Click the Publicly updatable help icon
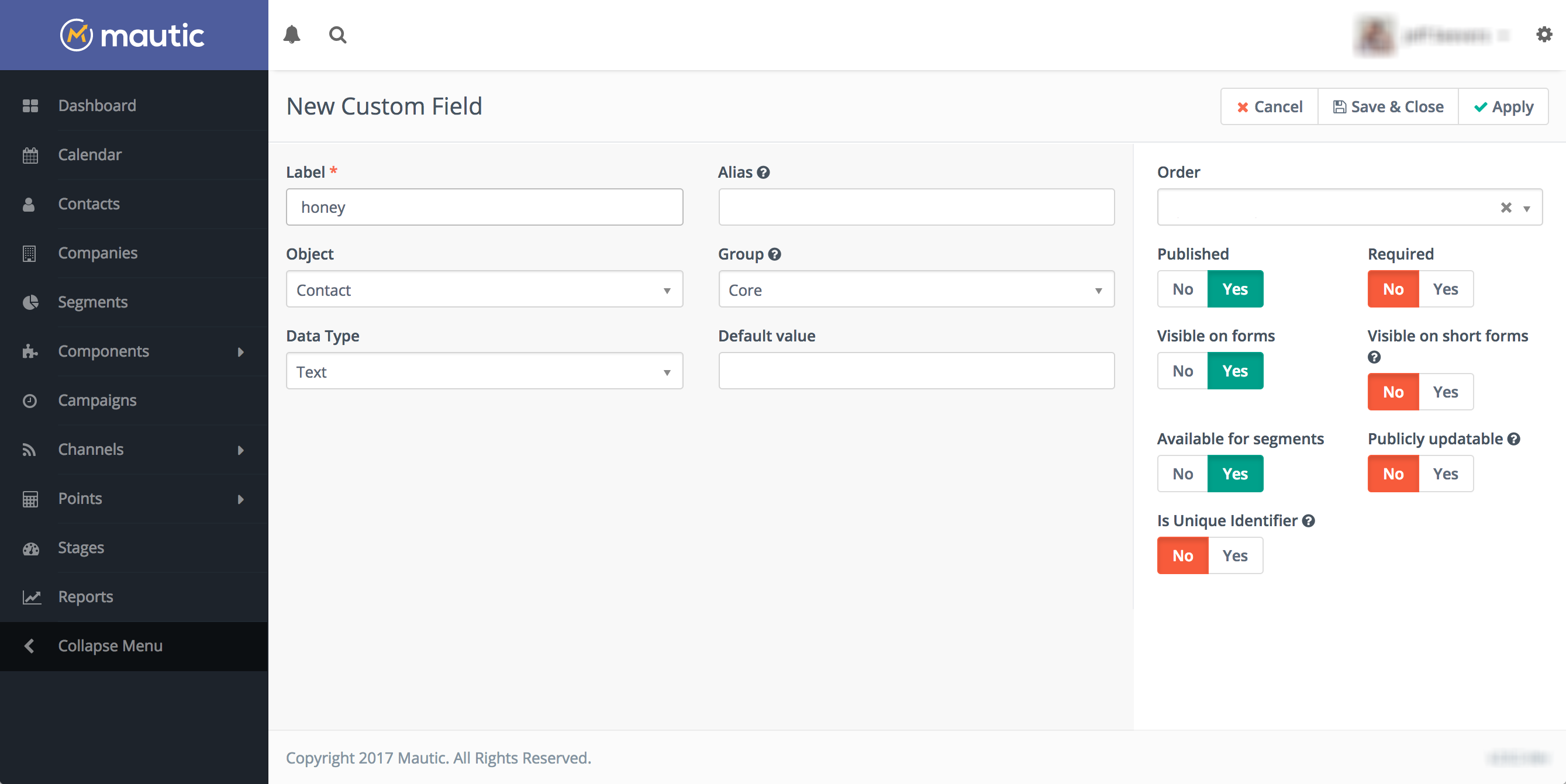Viewport: 1566px width, 784px height. pyautogui.click(x=1514, y=439)
